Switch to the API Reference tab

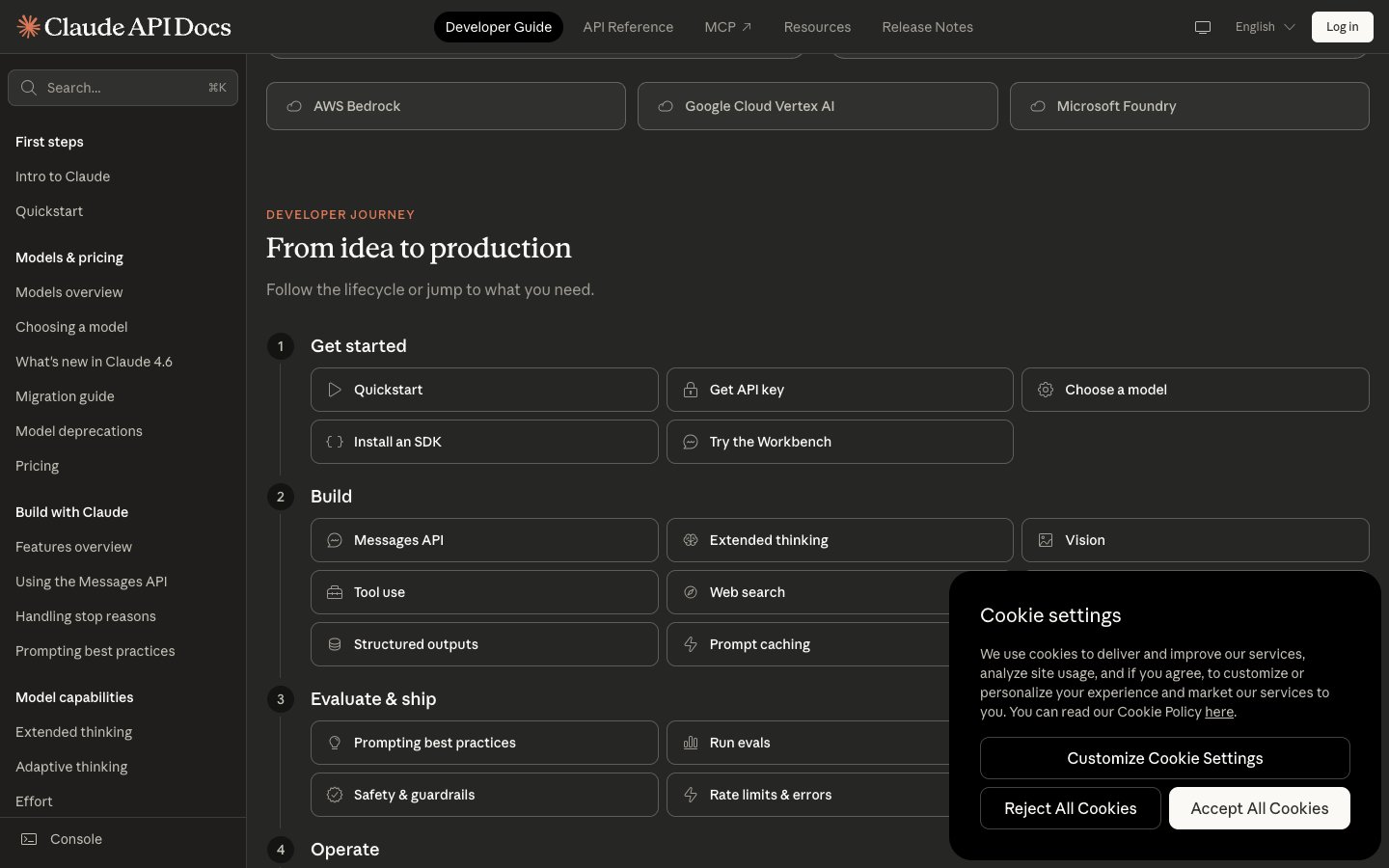click(628, 27)
